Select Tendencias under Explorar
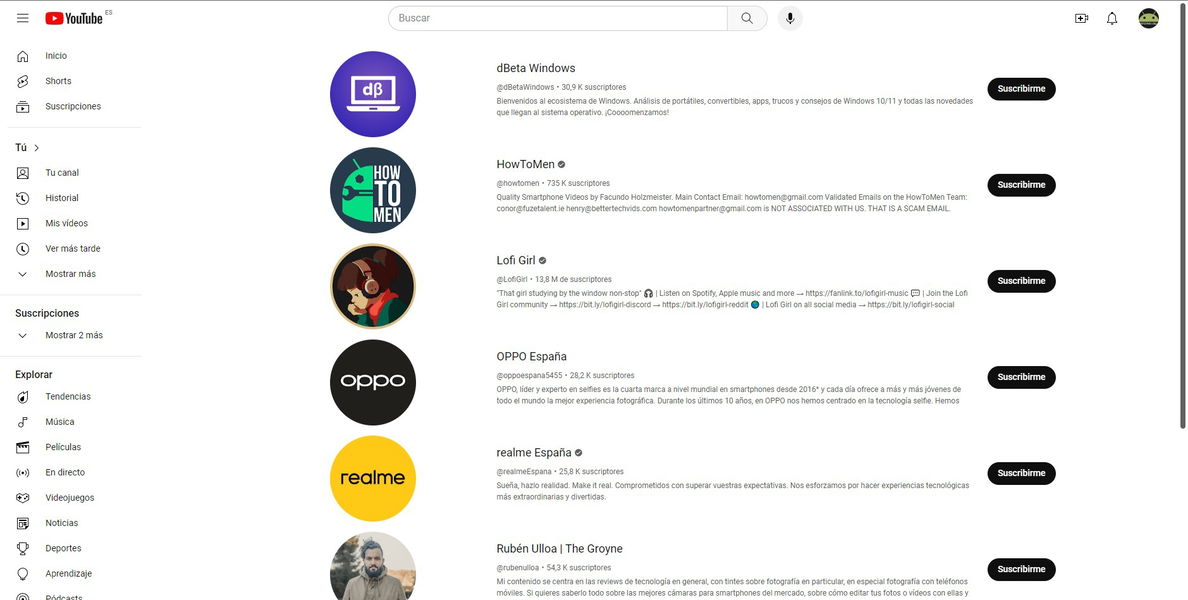The width and height of the screenshot is (1188, 600). [x=70, y=397]
